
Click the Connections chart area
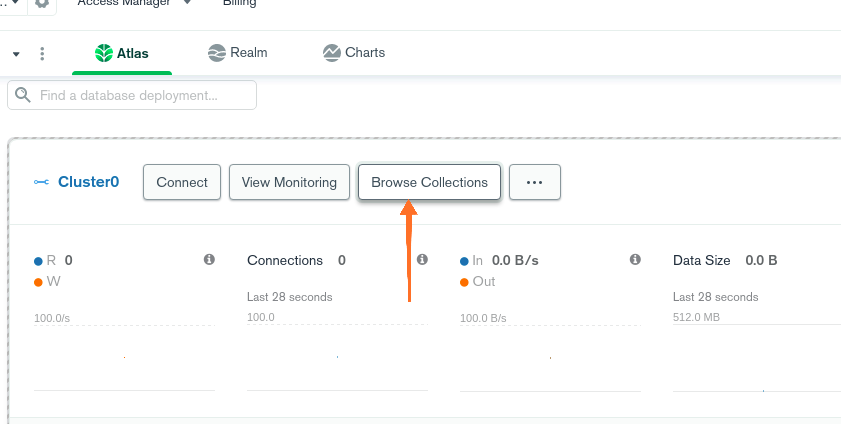(337, 358)
